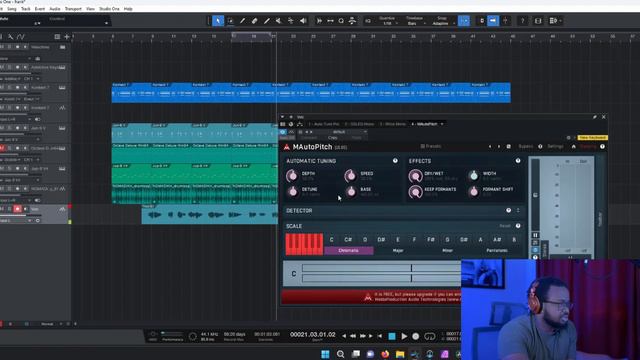This screenshot has height=360, width=640.
Task: Click the pause button on MAutoPitch meter
Action: pos(536,236)
